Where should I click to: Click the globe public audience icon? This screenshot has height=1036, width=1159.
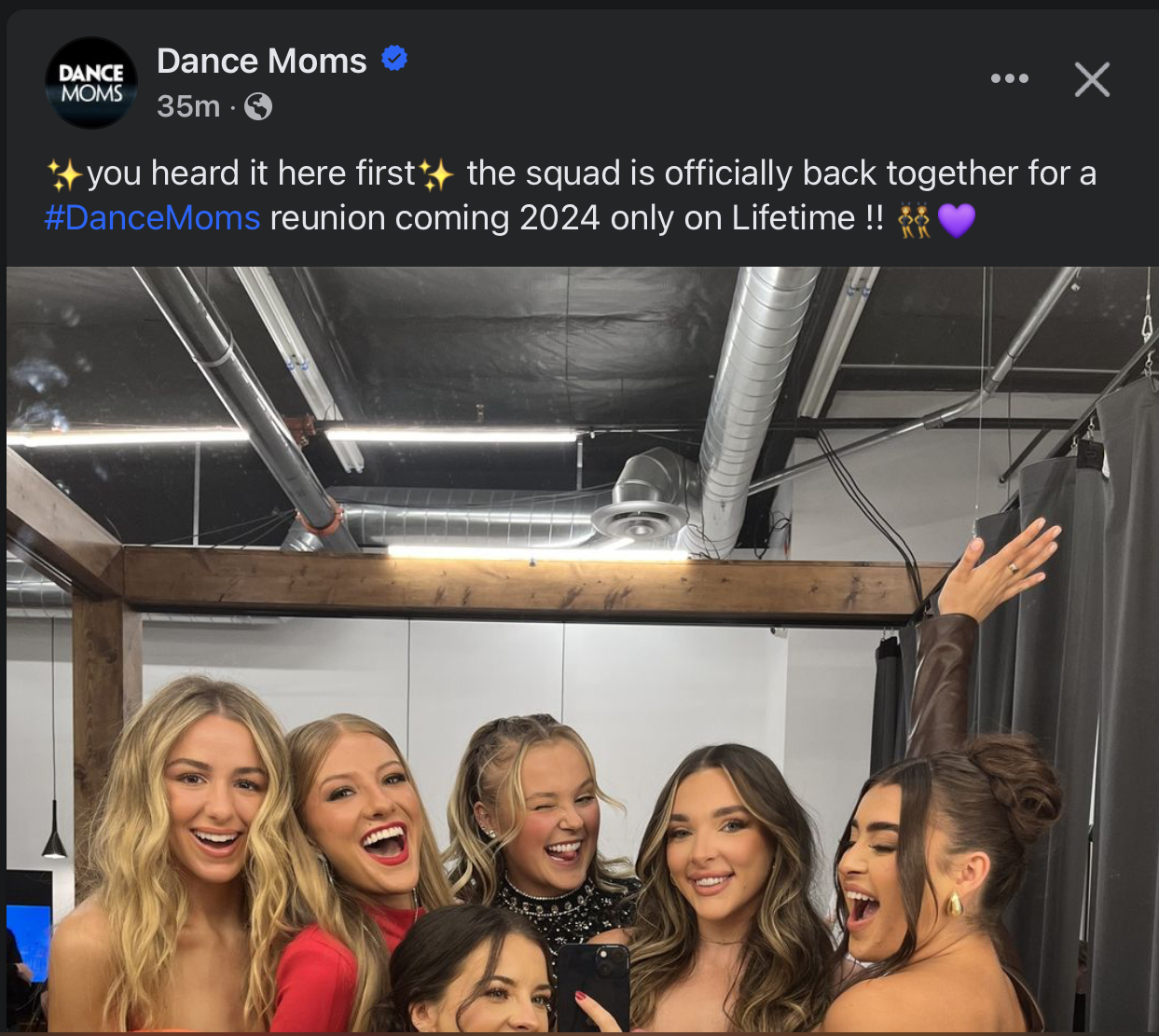tap(258, 107)
